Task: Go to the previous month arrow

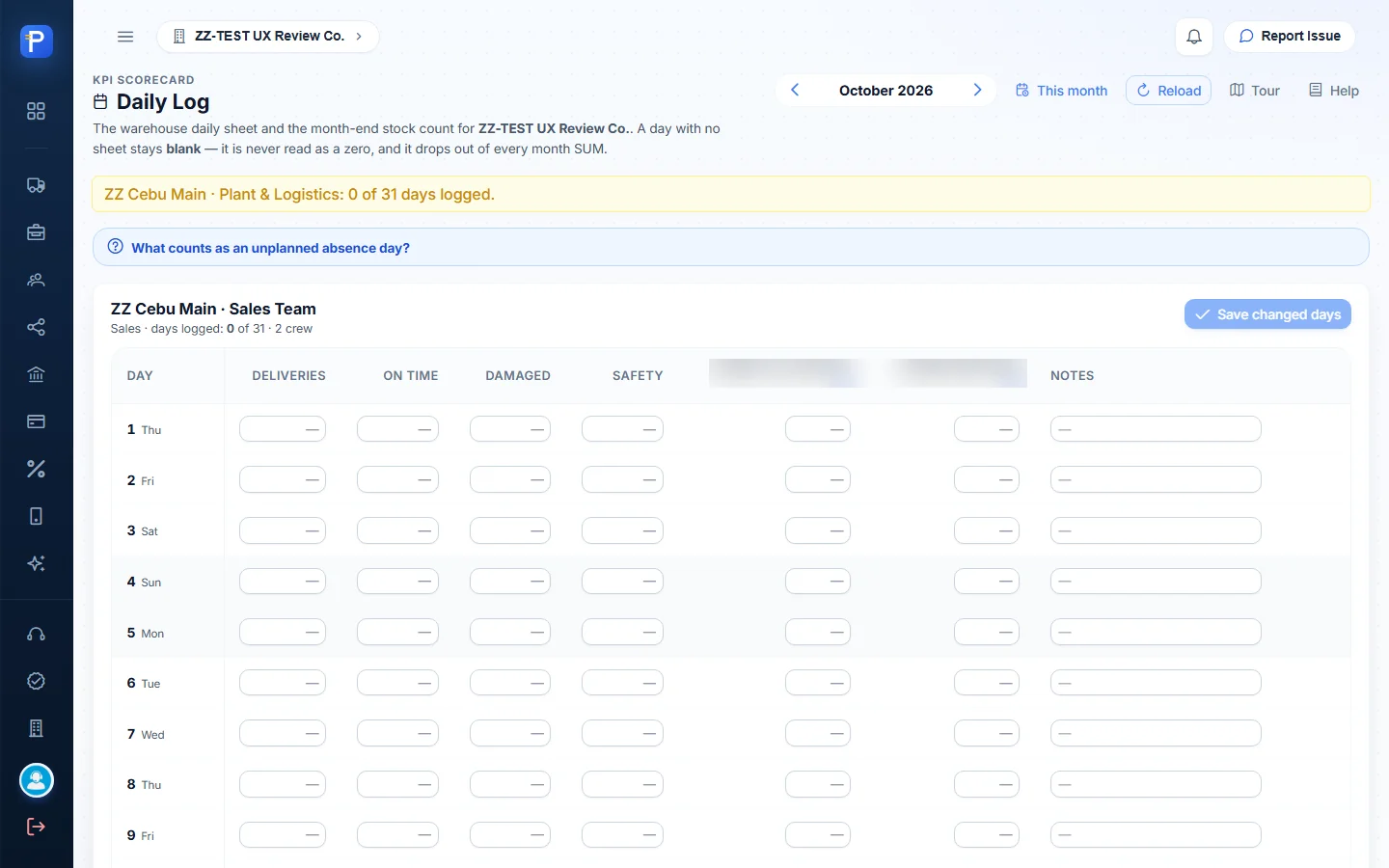Action: pyautogui.click(x=795, y=90)
